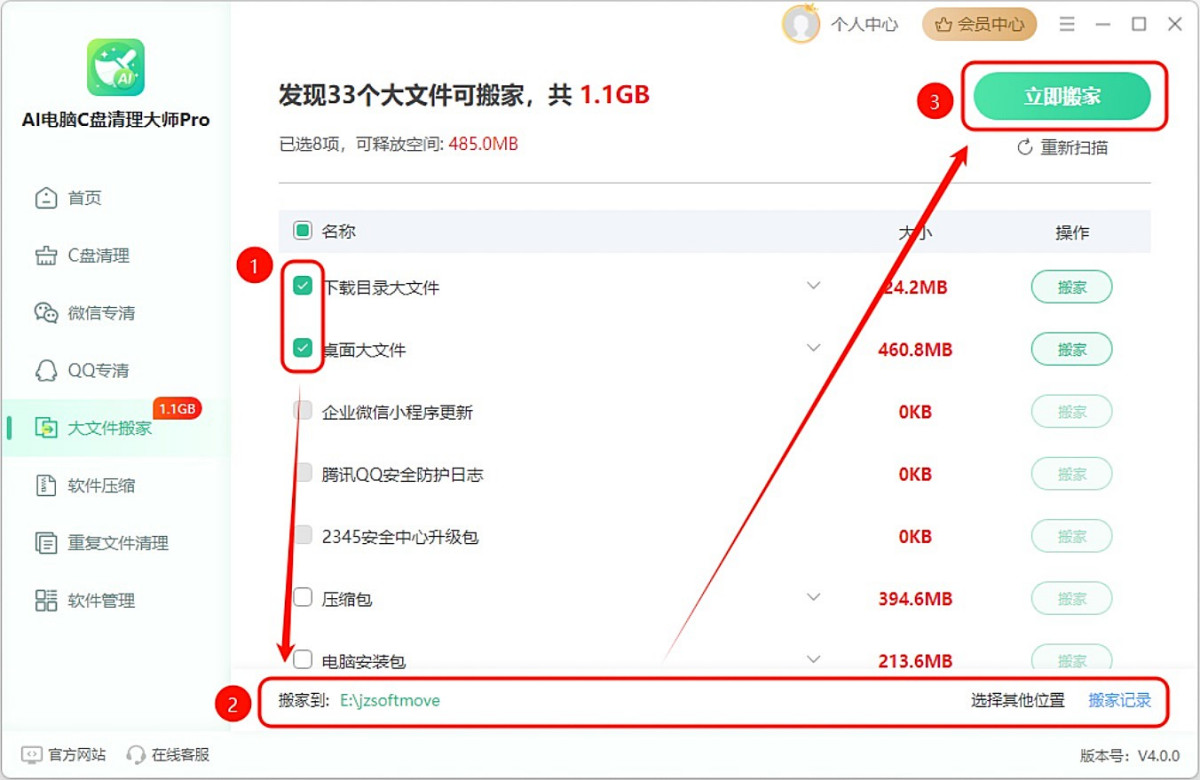
Task: Open the 搬家记录 link
Action: coord(1120,701)
